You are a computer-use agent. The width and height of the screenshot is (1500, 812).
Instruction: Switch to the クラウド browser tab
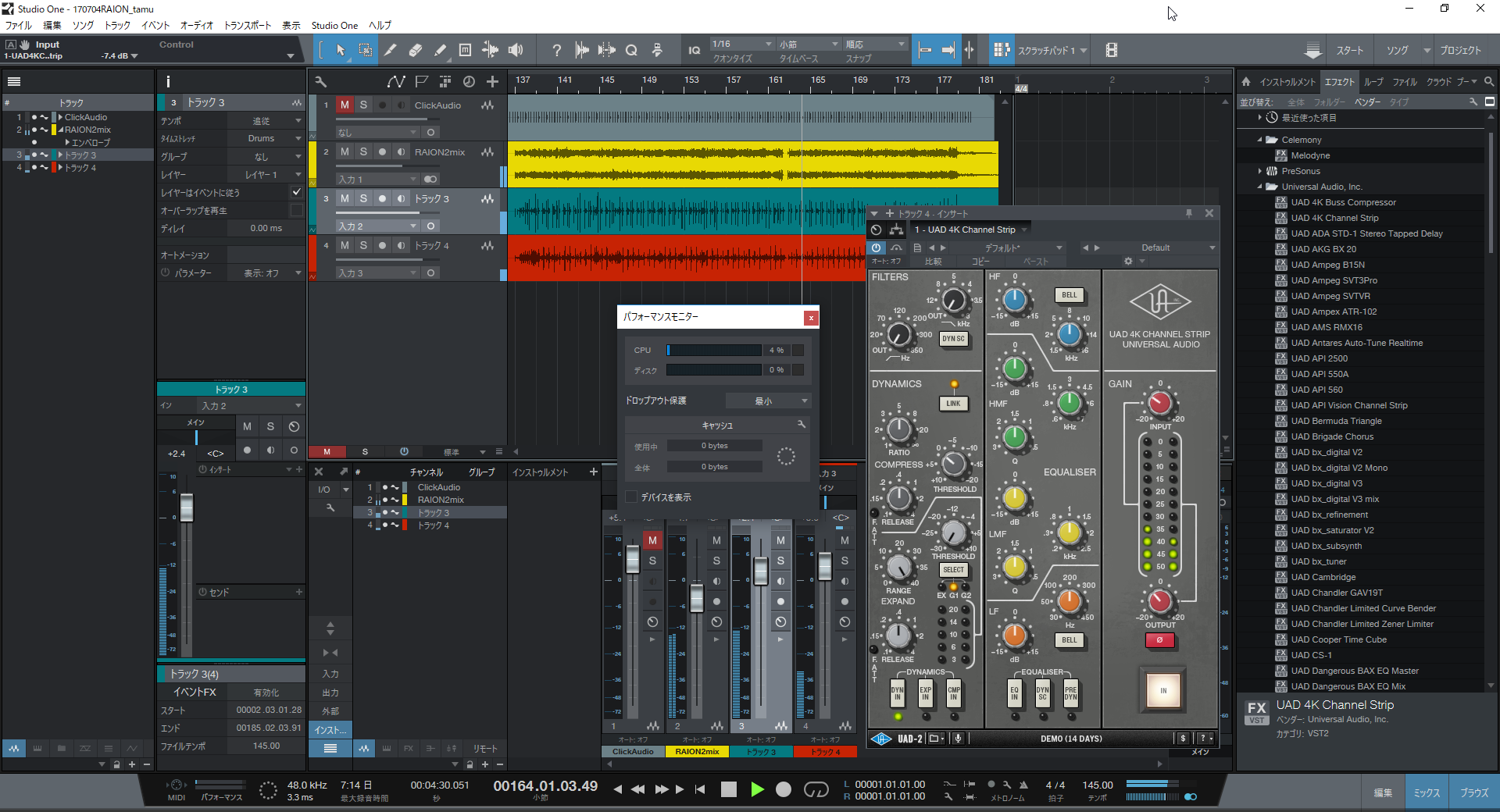[1439, 81]
